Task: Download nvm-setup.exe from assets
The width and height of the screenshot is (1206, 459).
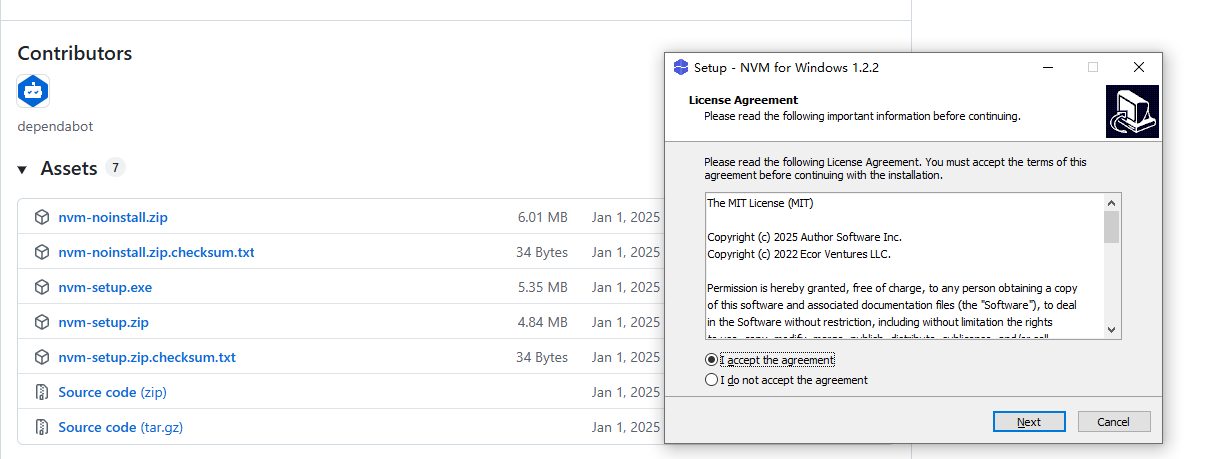Action: tap(105, 287)
